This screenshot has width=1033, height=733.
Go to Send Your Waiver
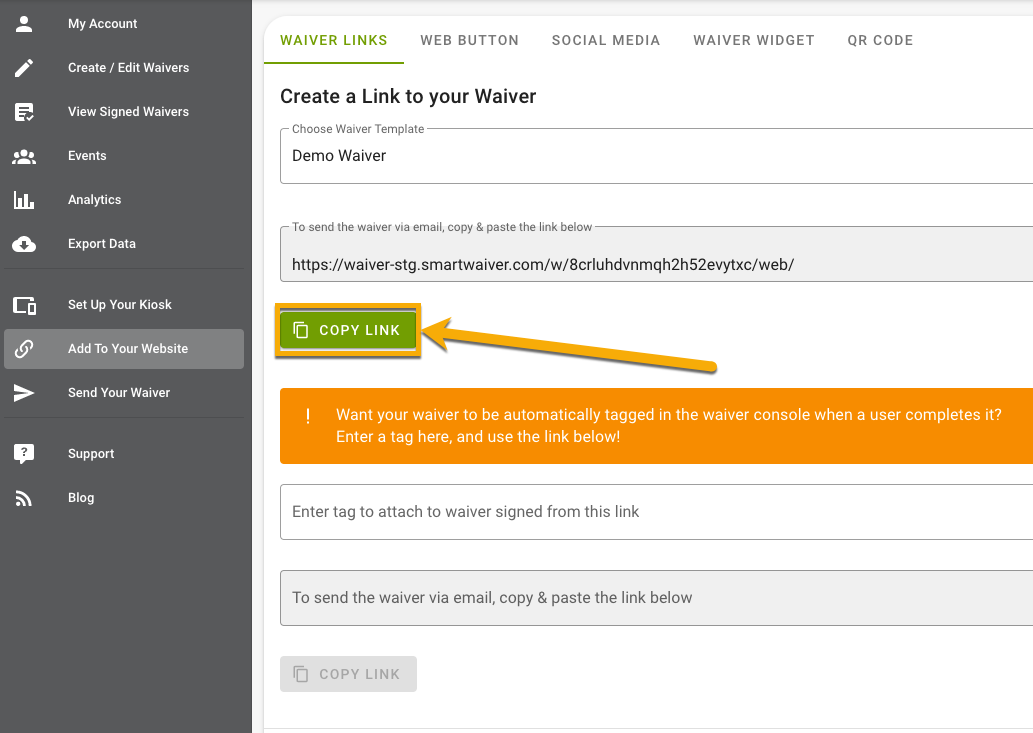pos(124,393)
